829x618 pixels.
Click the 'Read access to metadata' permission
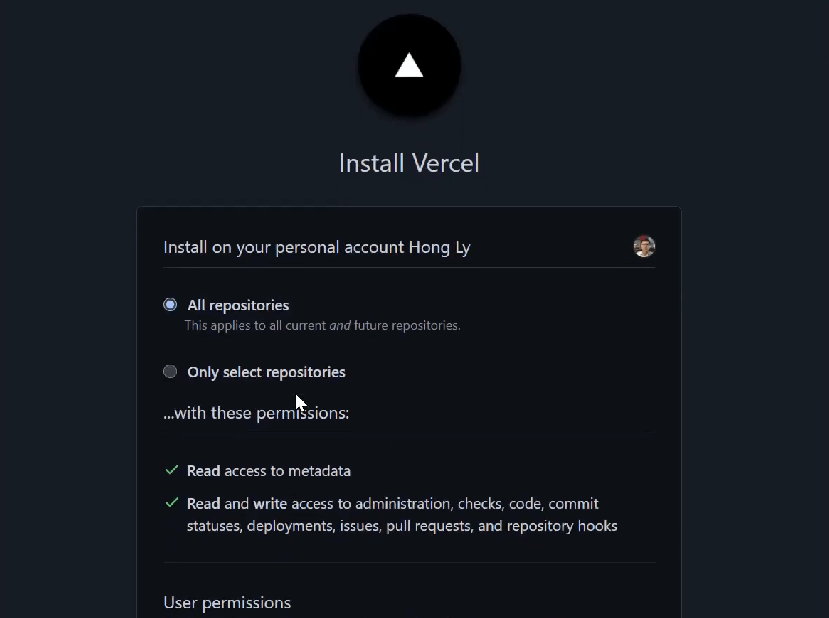(x=269, y=471)
